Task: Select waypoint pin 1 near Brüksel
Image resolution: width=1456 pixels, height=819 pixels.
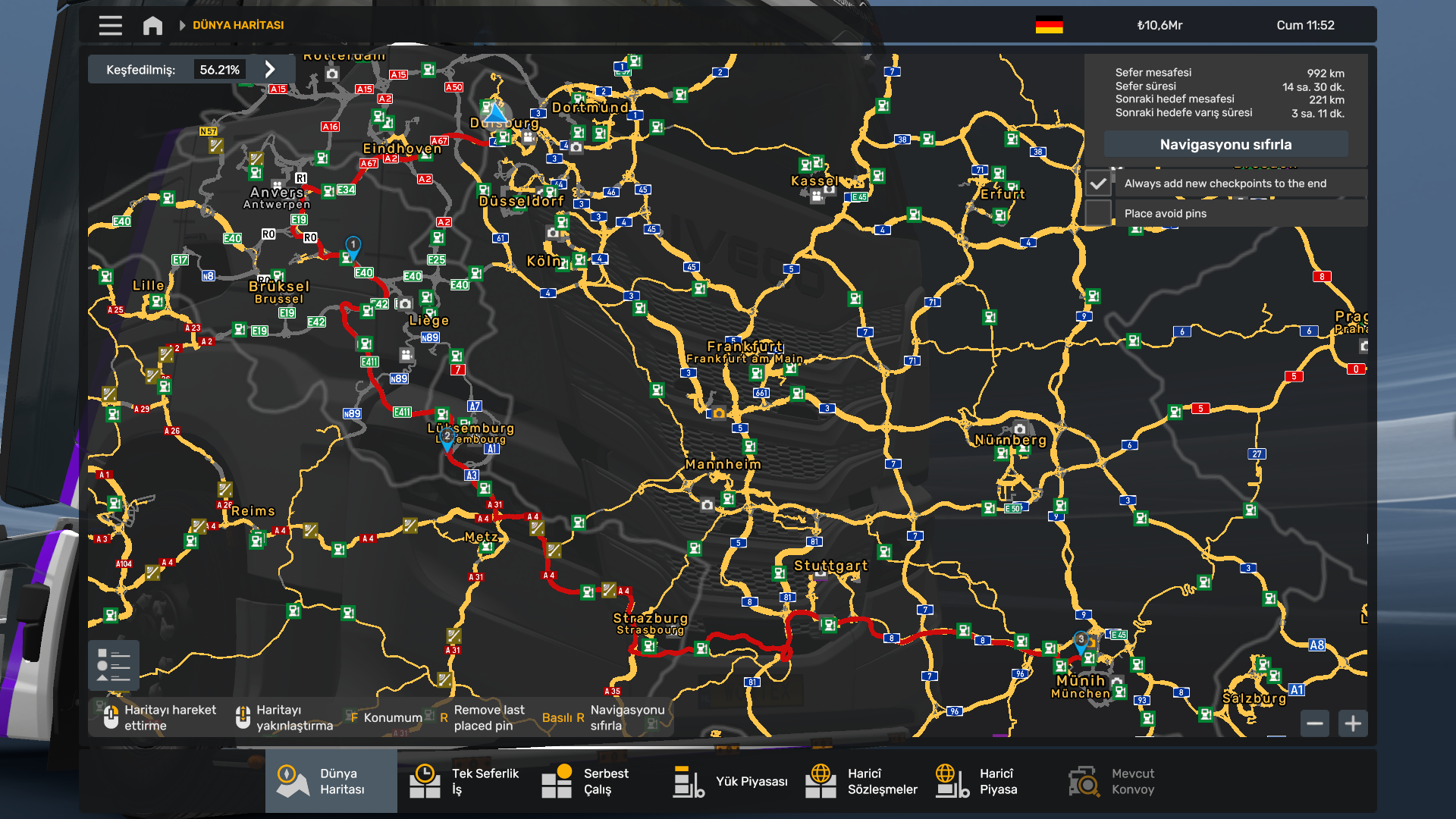Action: pos(353,247)
